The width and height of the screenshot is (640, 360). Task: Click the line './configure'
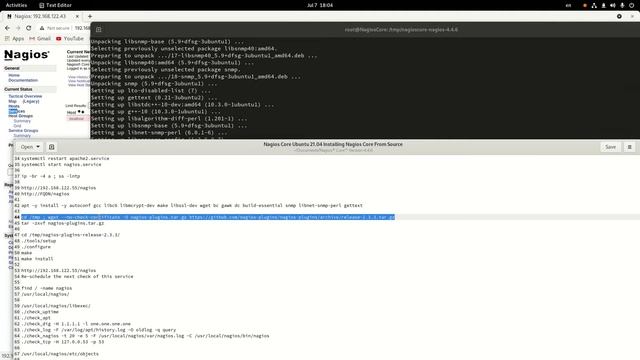click(x=36, y=247)
